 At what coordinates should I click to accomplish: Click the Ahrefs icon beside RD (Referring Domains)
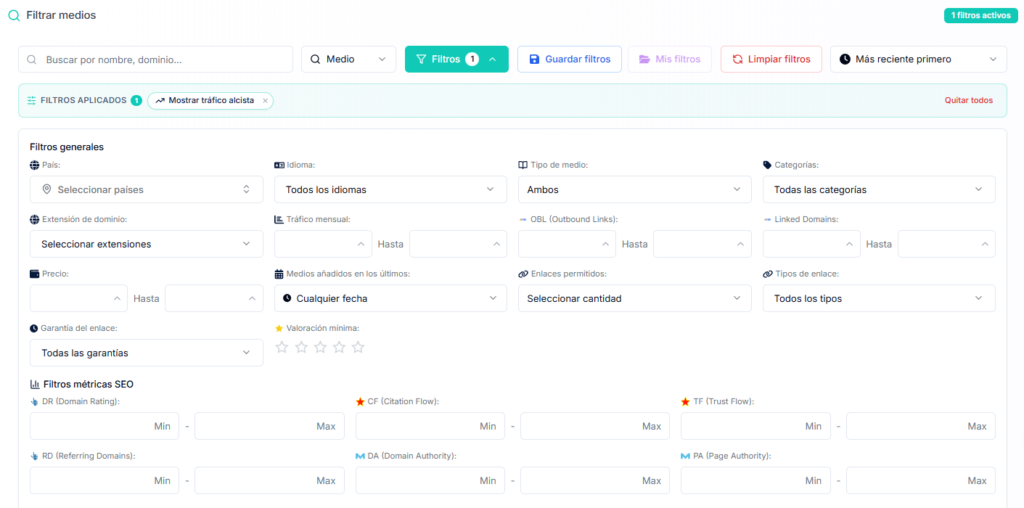tap(35, 456)
